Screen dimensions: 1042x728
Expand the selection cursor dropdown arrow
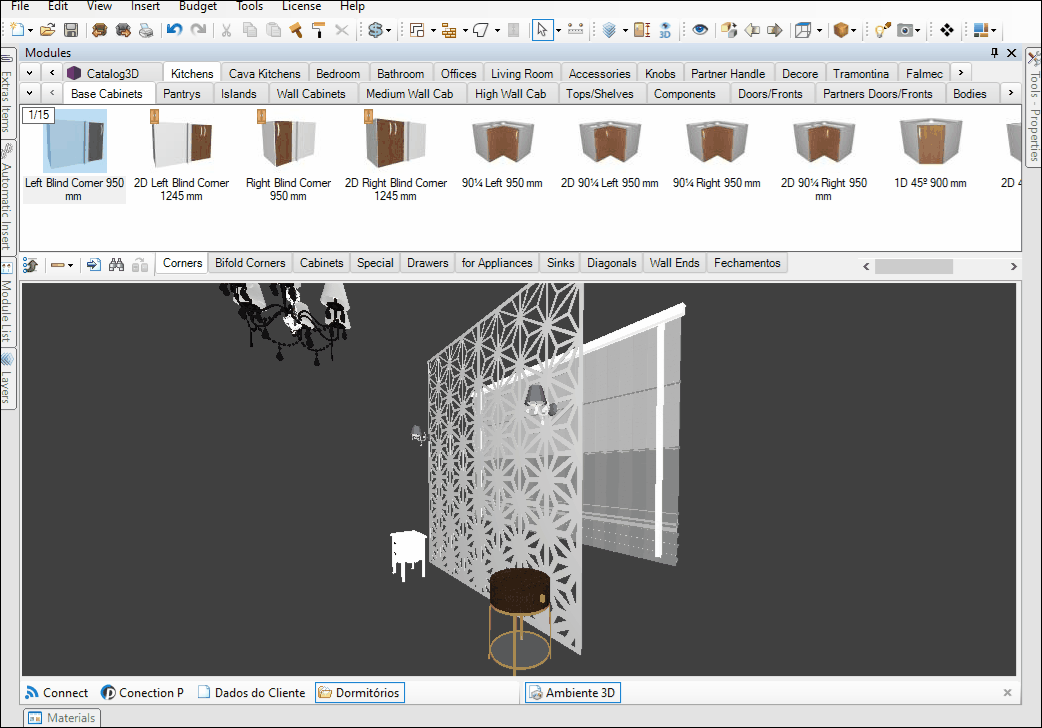pos(558,31)
